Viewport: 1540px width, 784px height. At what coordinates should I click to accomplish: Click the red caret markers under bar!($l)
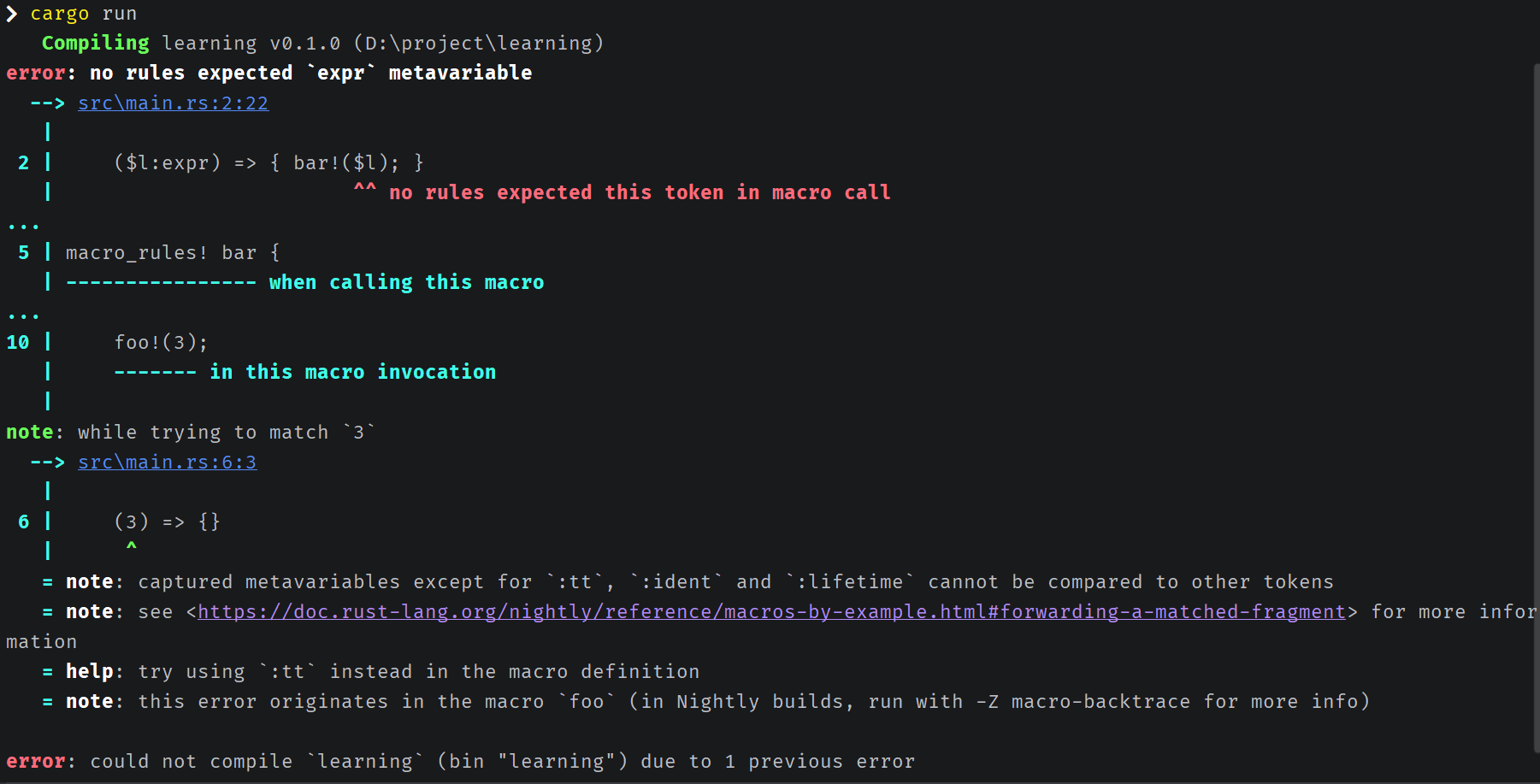point(365,189)
